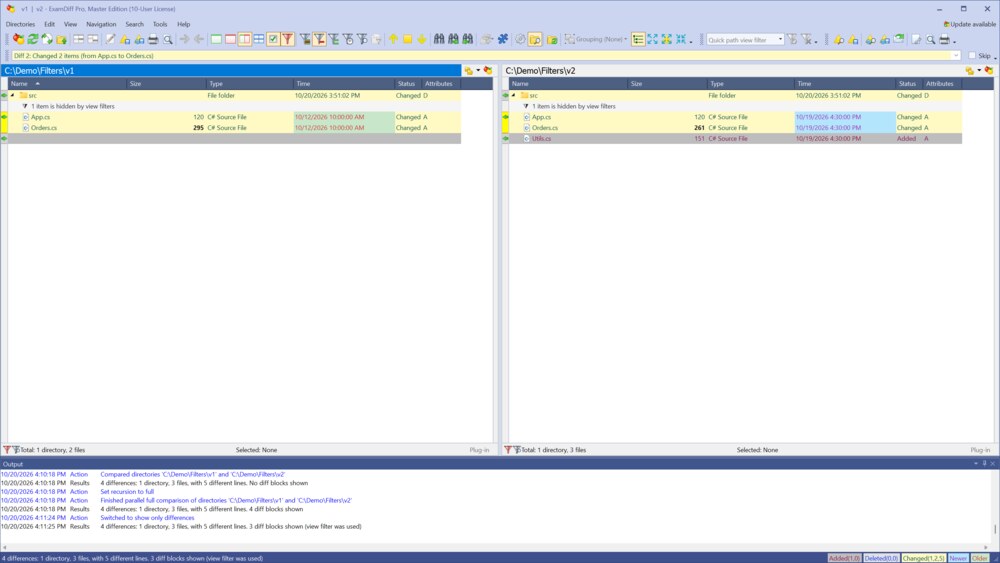Toggle the highlighted green checkmark toolbar button
The width and height of the screenshot is (1000, 563).
tap(273, 40)
